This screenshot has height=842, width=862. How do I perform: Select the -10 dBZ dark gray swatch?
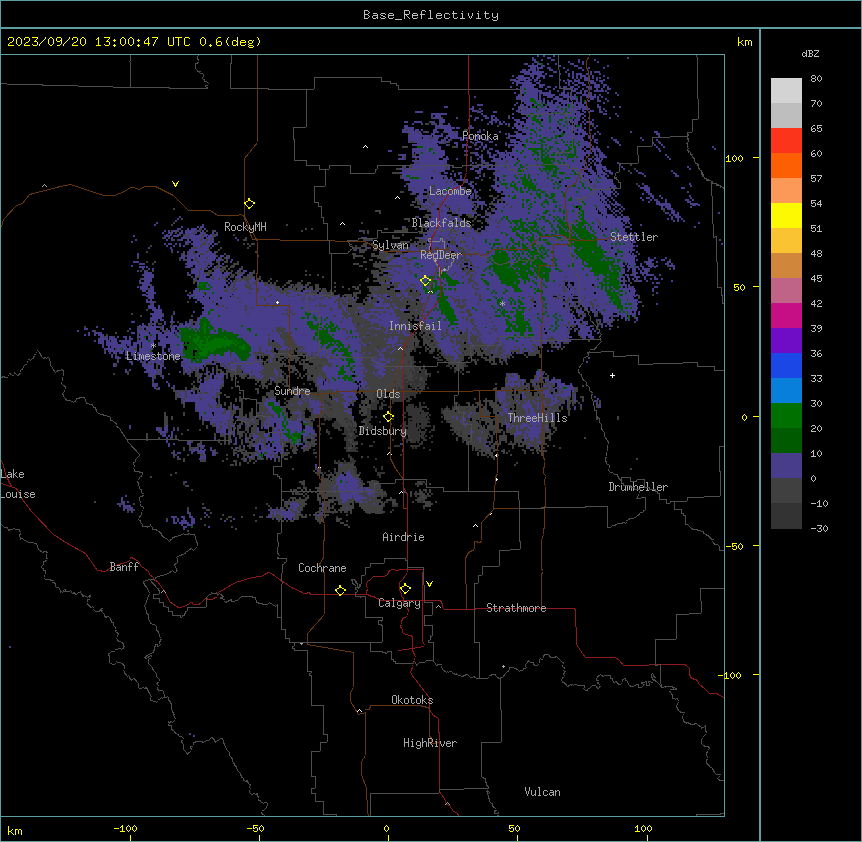click(x=786, y=516)
